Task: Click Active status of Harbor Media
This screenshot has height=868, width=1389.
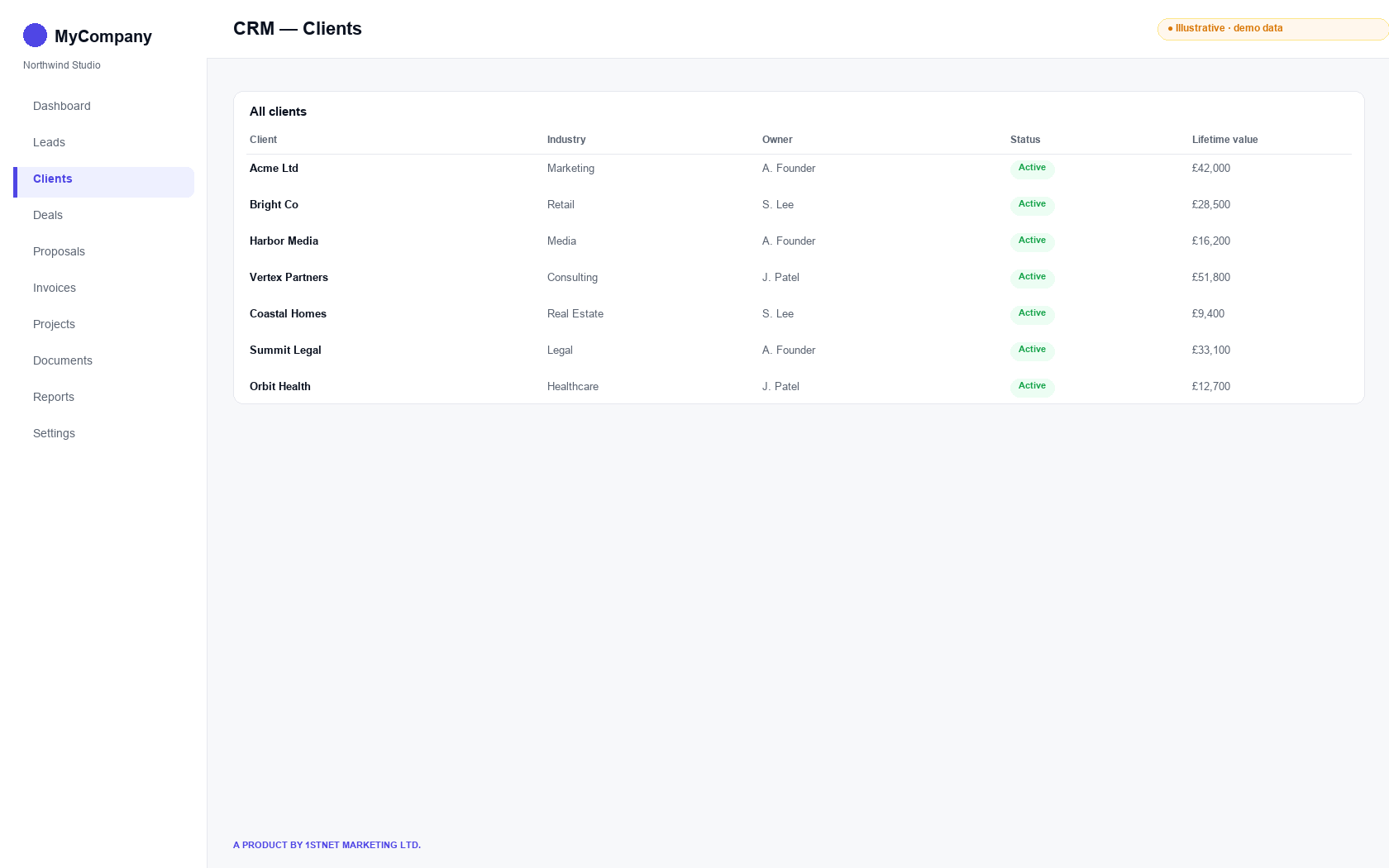Action: coord(1032,241)
